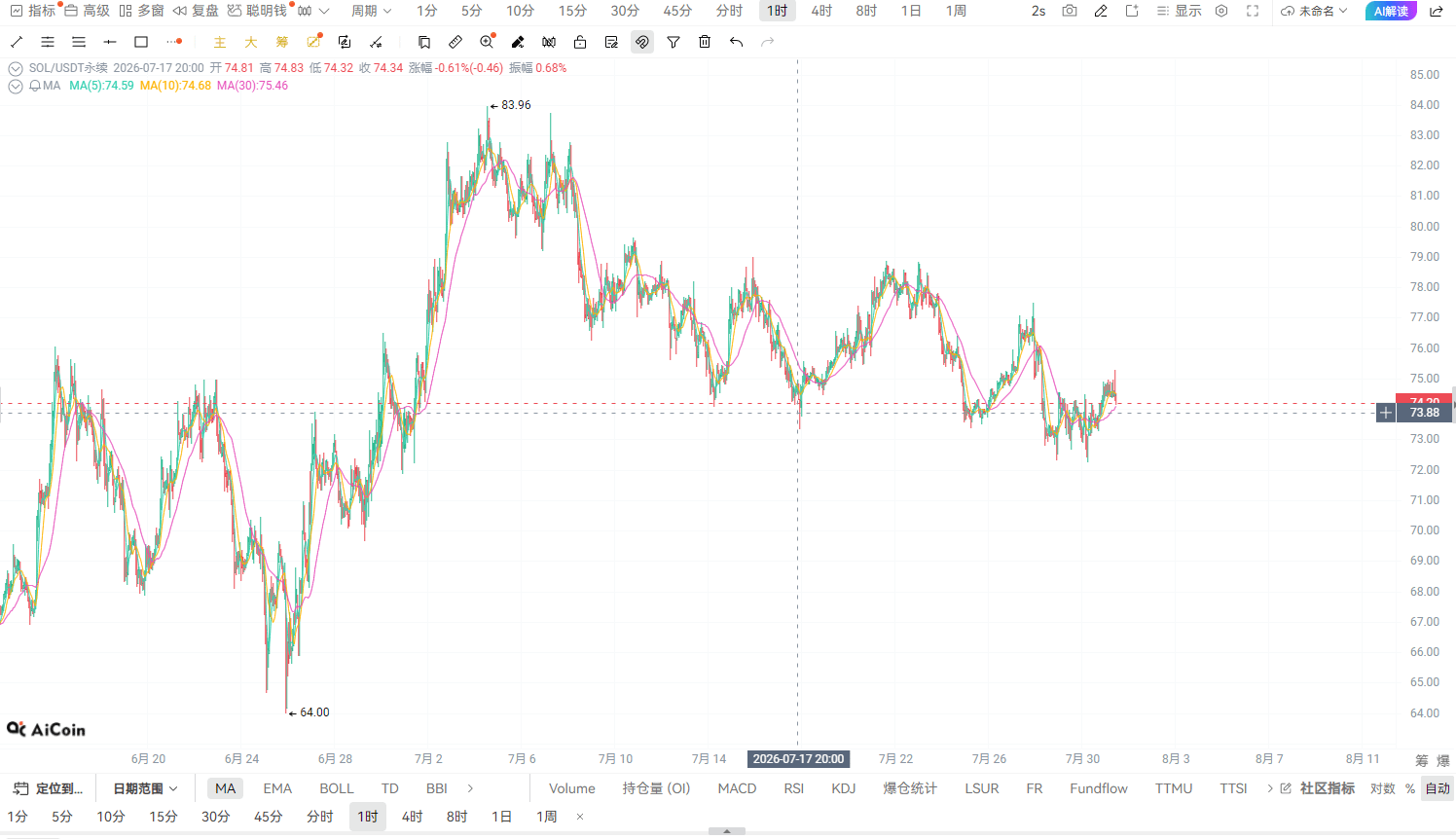Click the candlestick chart type icon

tap(305, 11)
